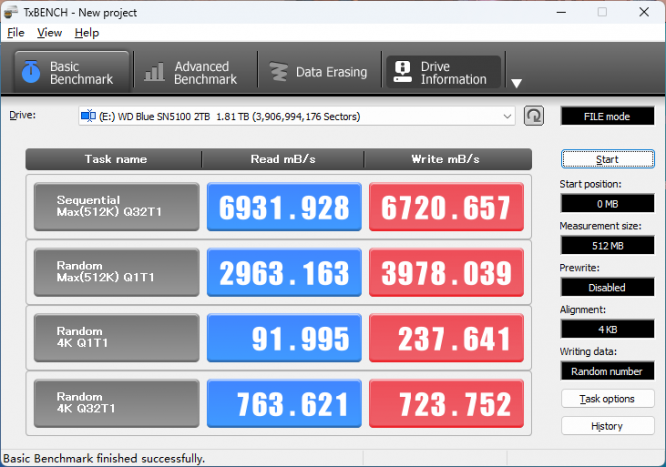
Task: Click the Alignment 4 KB field
Action: click(607, 329)
